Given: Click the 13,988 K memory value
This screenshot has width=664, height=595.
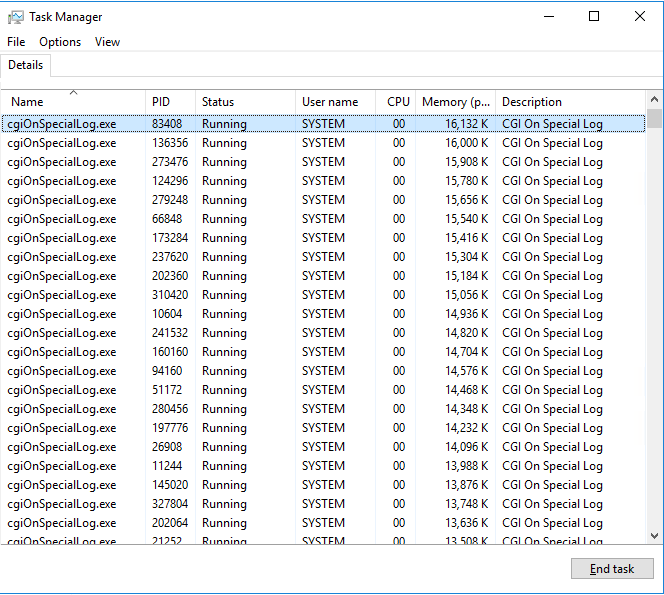Looking at the screenshot, I should coord(467,466).
